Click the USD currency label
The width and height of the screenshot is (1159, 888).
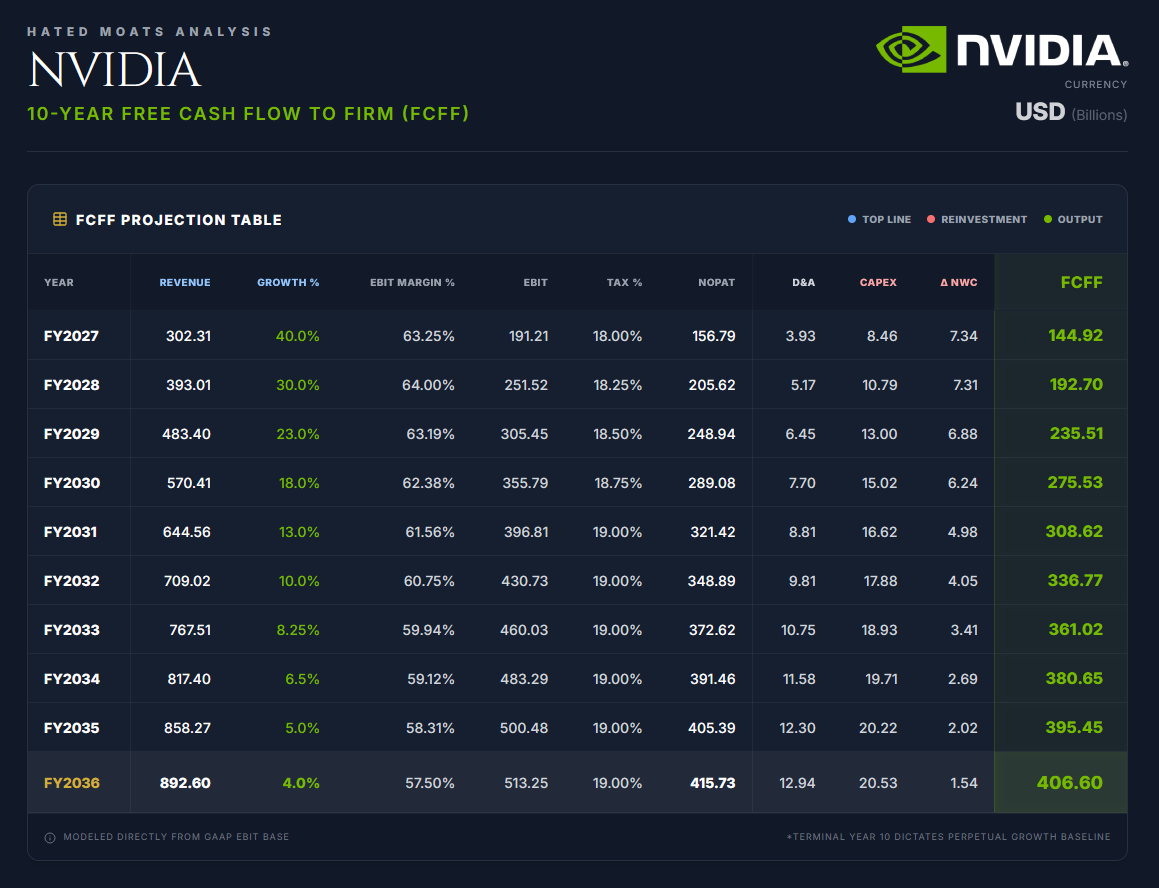tap(1039, 112)
